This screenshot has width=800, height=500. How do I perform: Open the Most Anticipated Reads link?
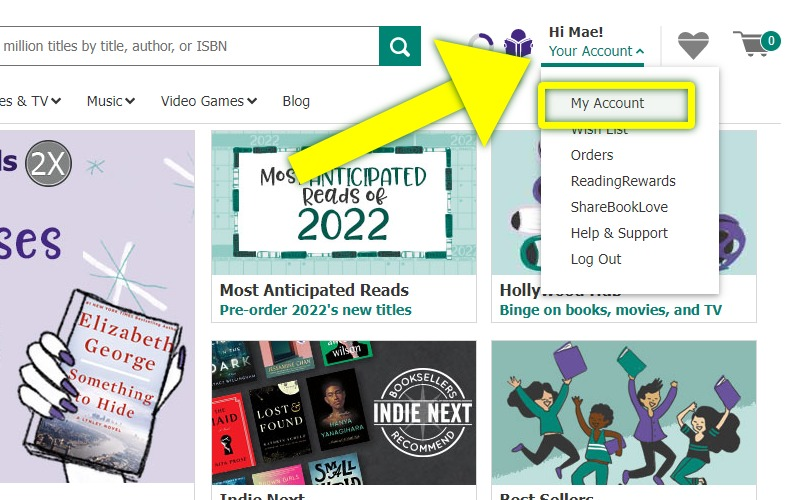(314, 290)
